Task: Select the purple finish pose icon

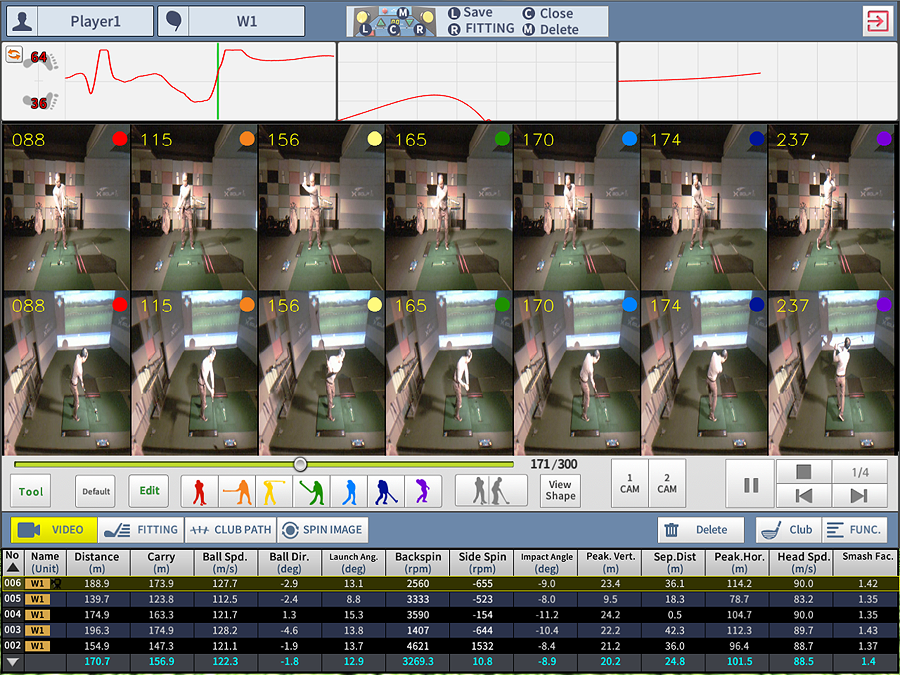Action: point(424,490)
